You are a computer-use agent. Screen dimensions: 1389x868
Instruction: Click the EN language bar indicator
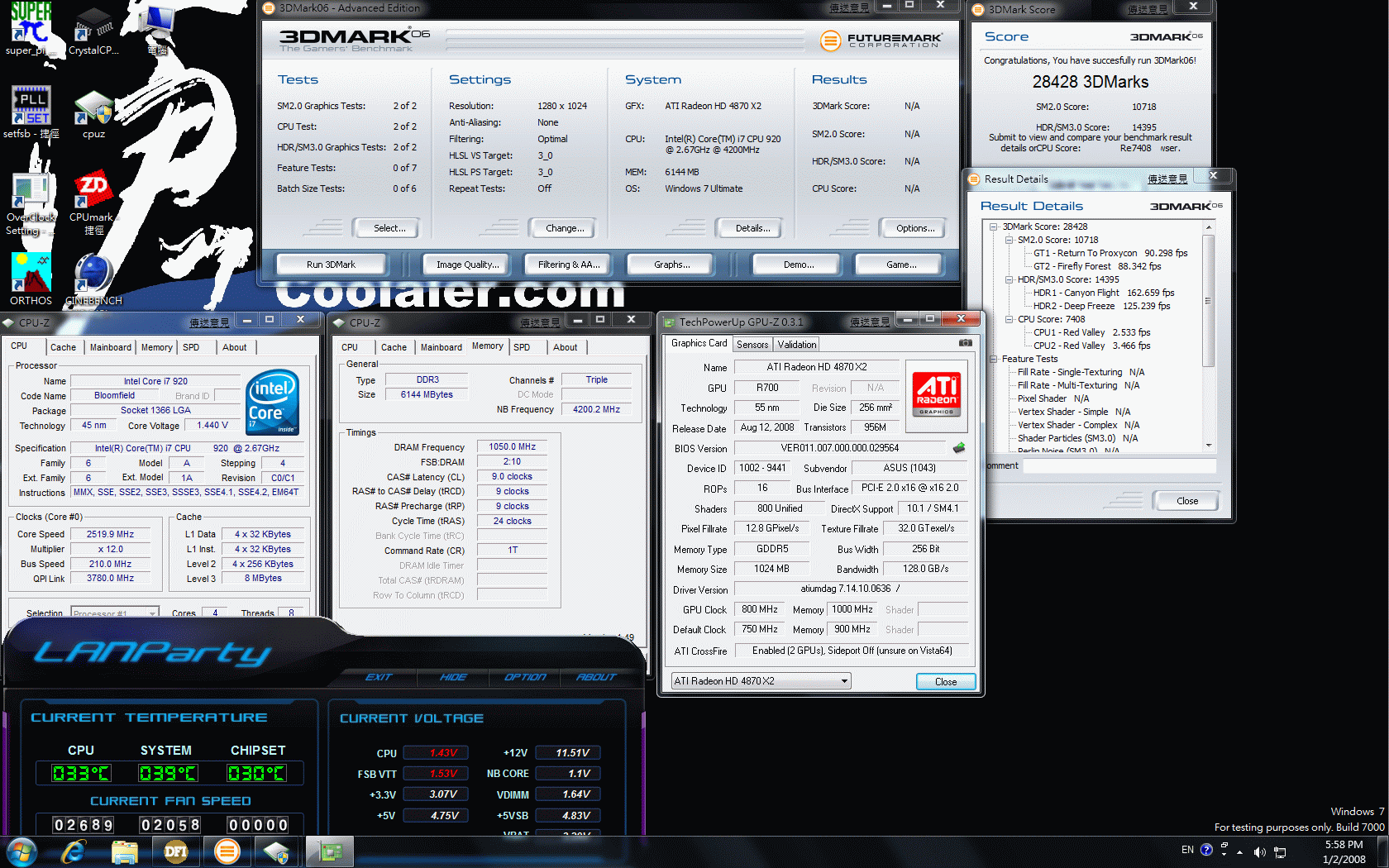(x=1187, y=850)
